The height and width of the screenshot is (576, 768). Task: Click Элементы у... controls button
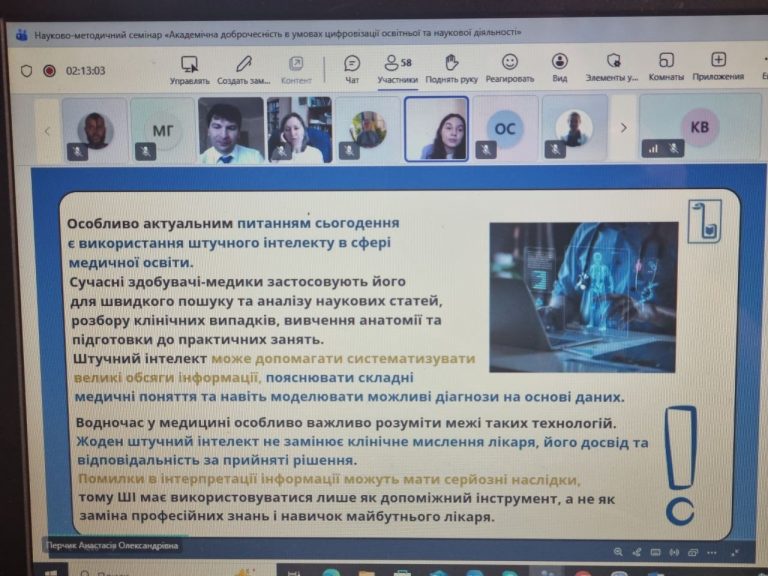point(612,68)
